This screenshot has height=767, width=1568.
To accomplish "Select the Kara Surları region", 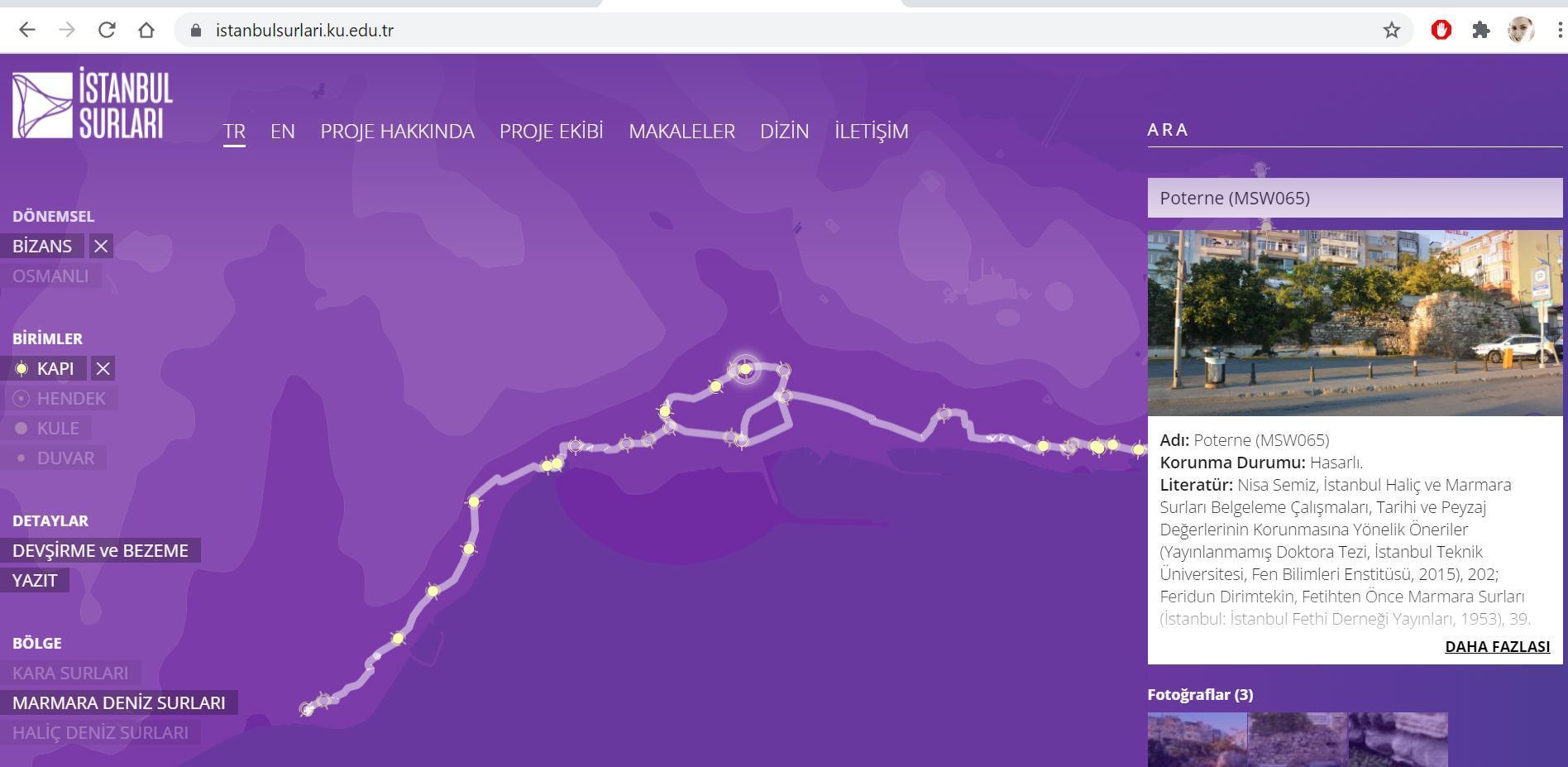I will pos(70,674).
